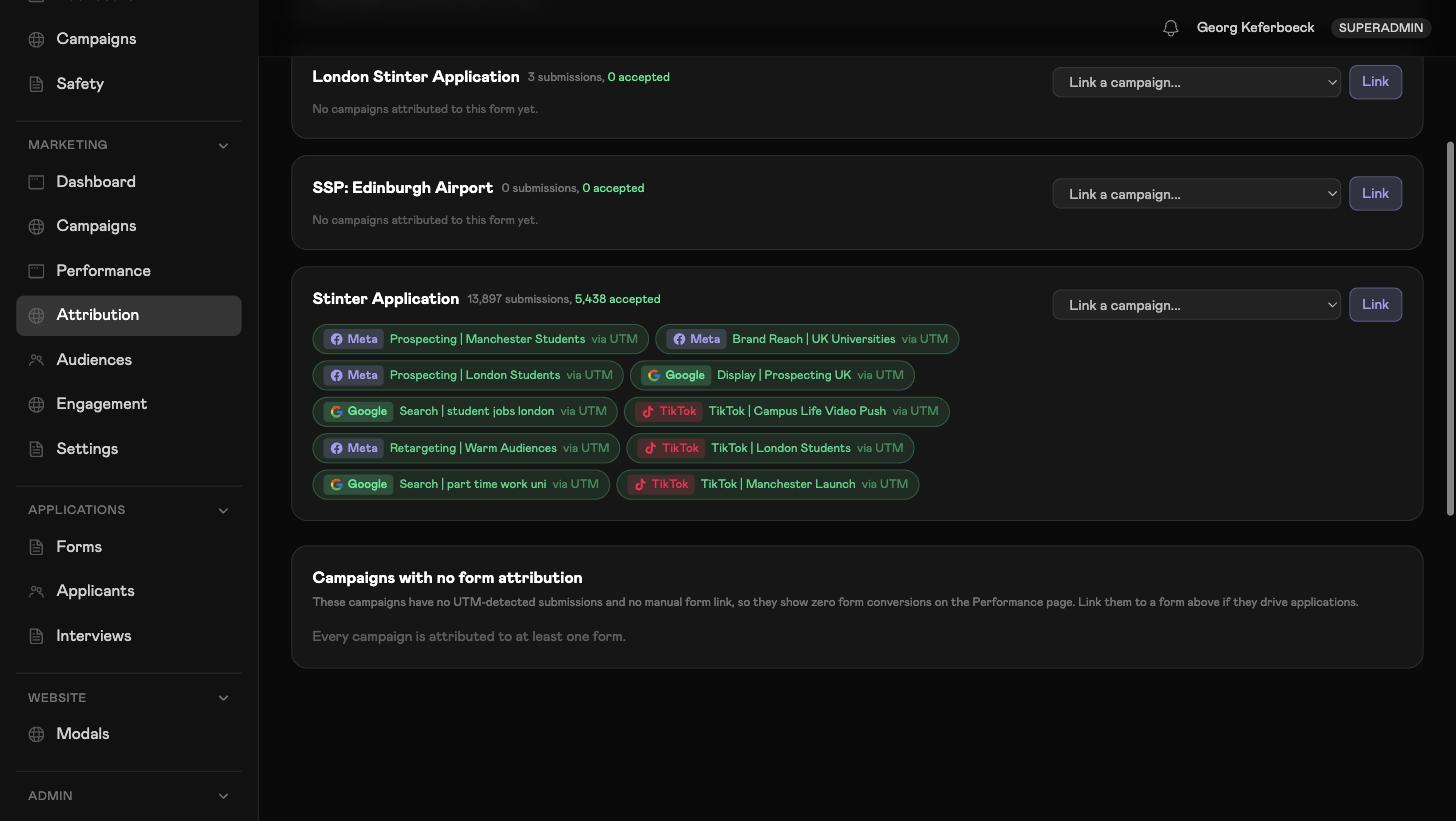Click the Google badge for part time work uni

coord(358,484)
